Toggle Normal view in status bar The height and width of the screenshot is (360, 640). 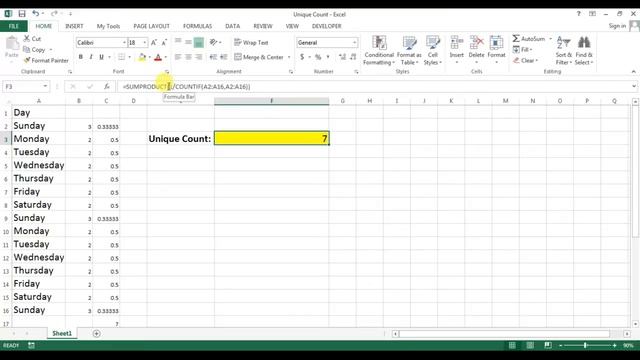(x=512, y=345)
